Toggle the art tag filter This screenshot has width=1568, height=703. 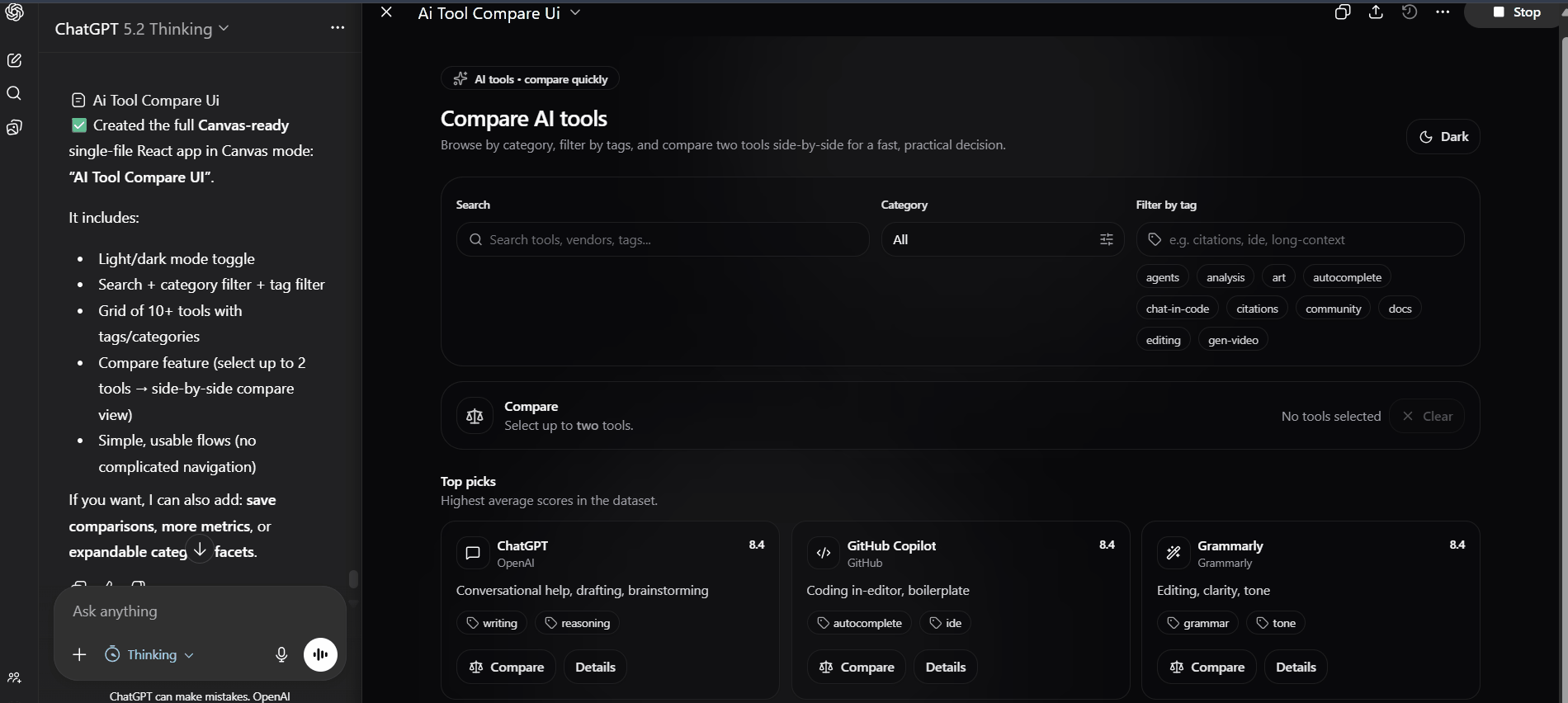(x=1278, y=277)
